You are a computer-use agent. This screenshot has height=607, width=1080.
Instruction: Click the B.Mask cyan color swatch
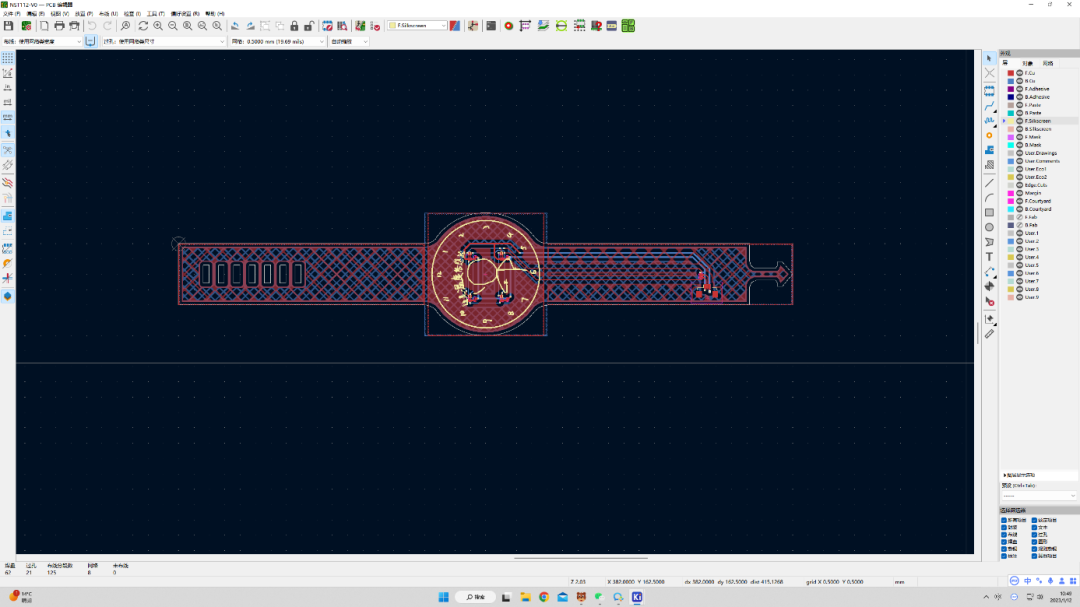(x=1010, y=145)
